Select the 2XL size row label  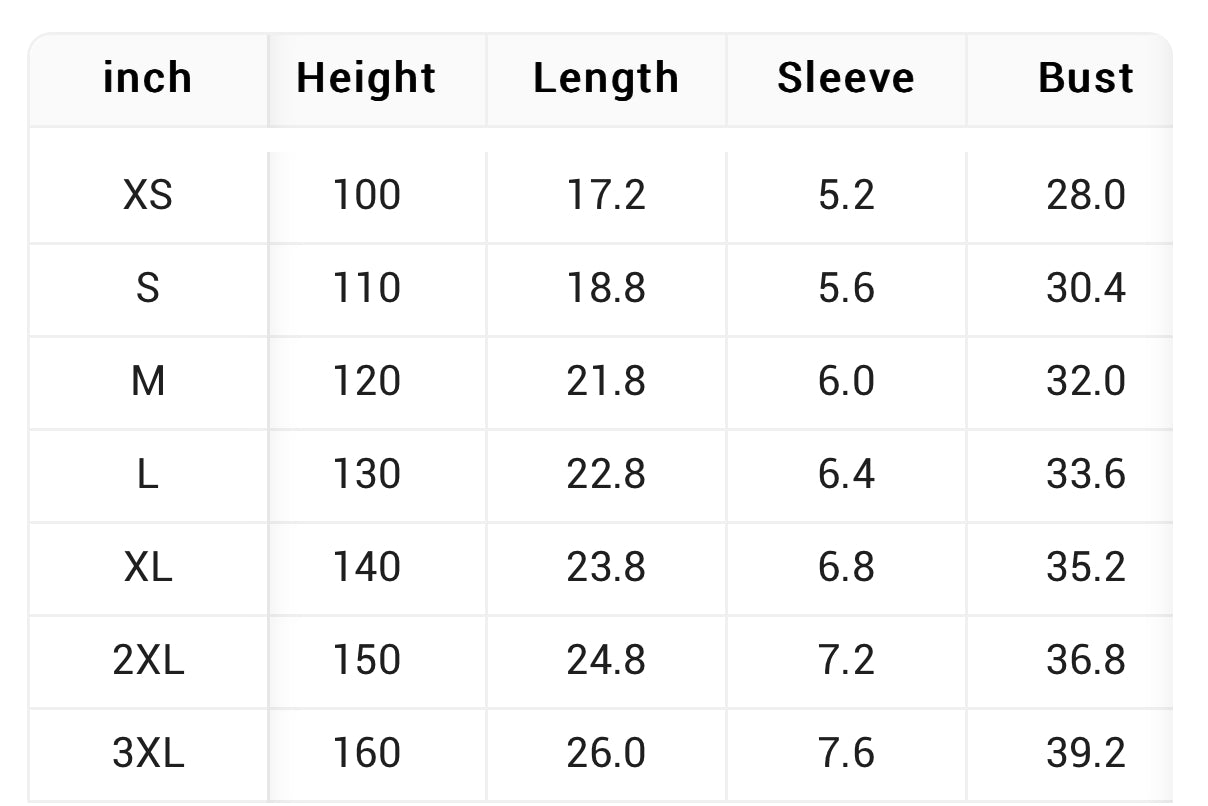tap(148, 660)
